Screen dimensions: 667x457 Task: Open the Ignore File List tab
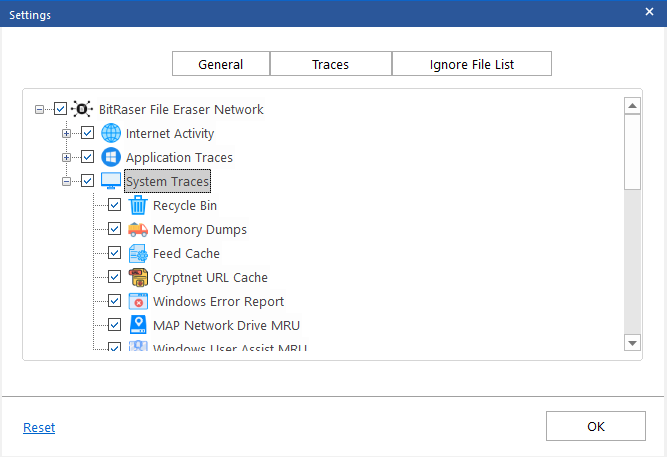(x=472, y=64)
